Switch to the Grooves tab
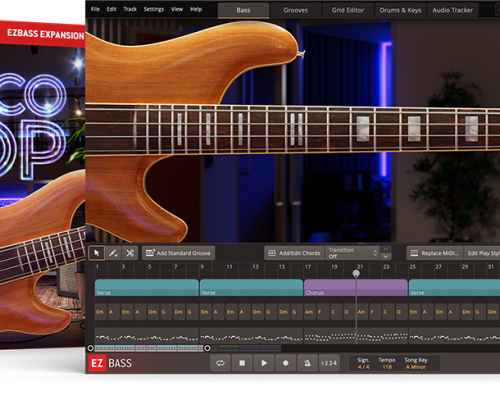Screen dimensions: 500x400 click(x=296, y=10)
